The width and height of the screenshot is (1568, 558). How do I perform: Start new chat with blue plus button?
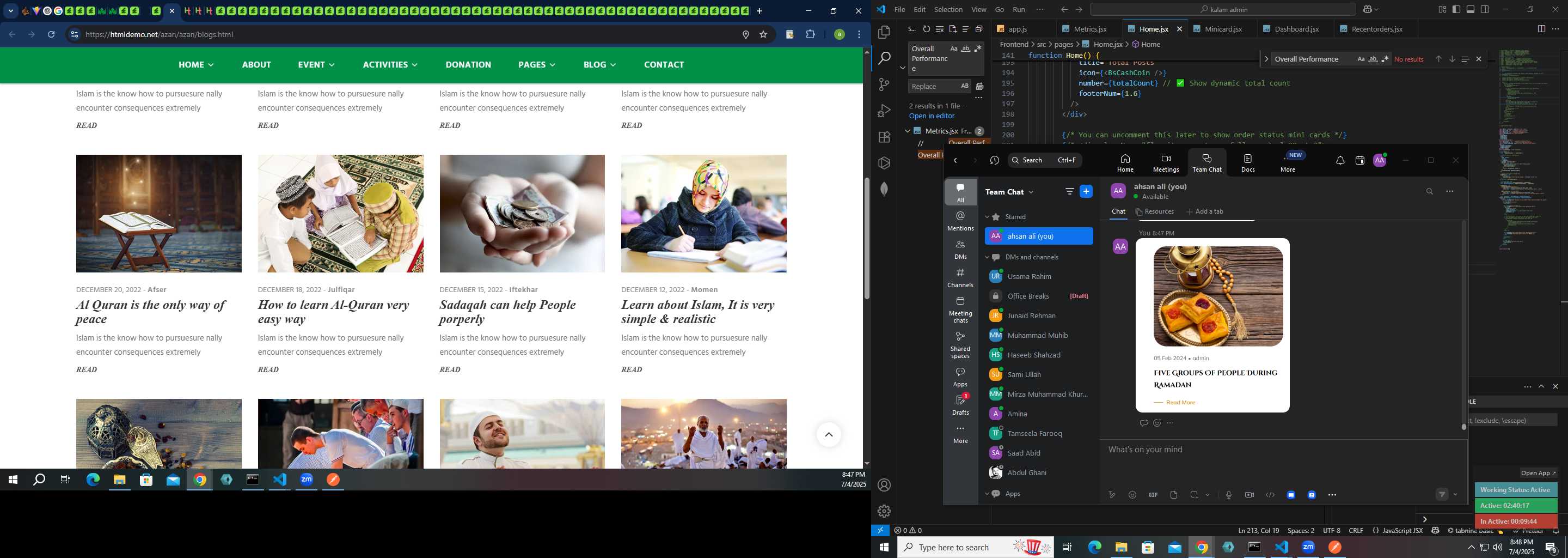tap(1086, 191)
